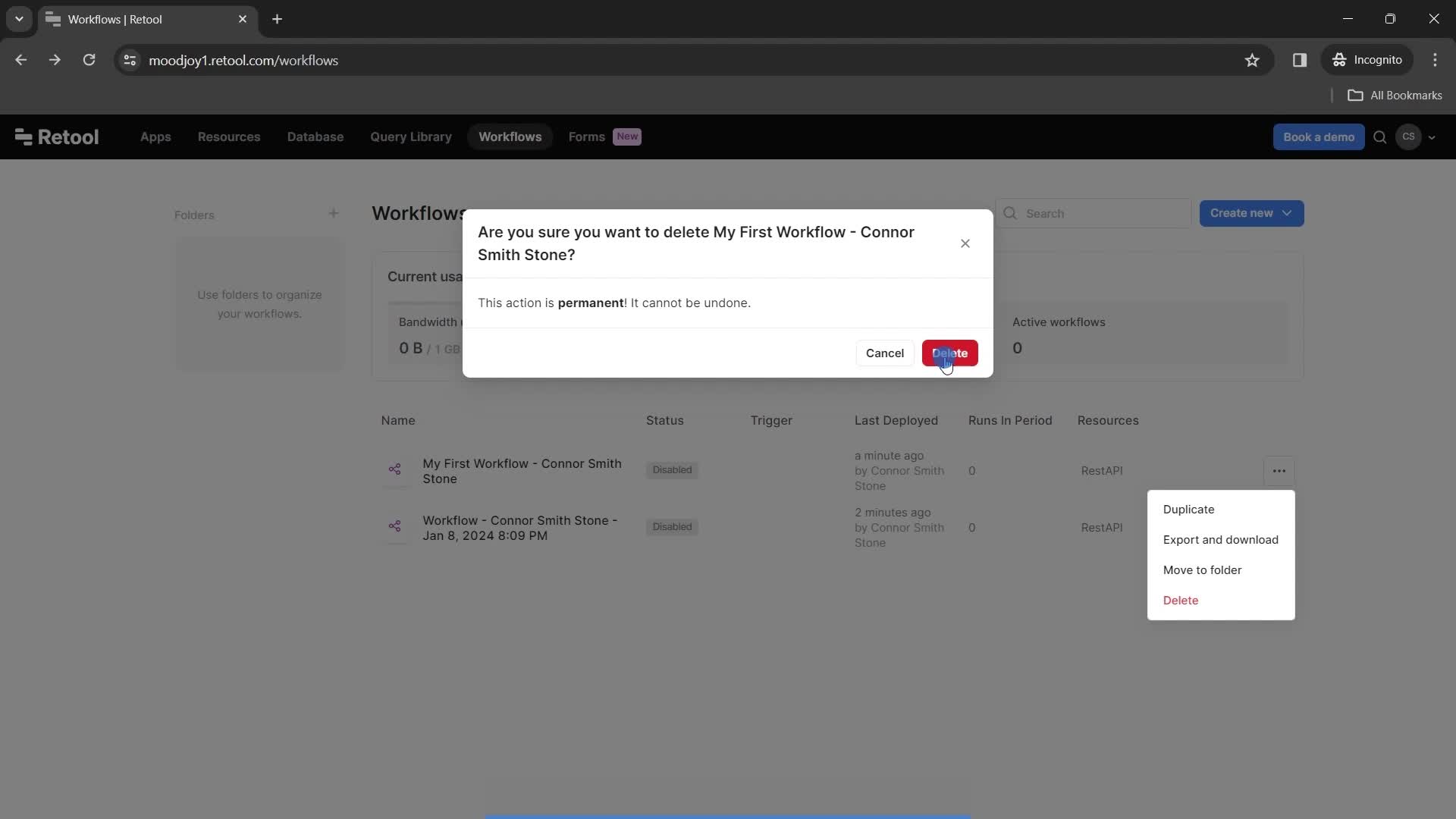This screenshot has width=1456, height=819.
Task: Open the Apps navigation tab
Action: [x=153, y=136]
